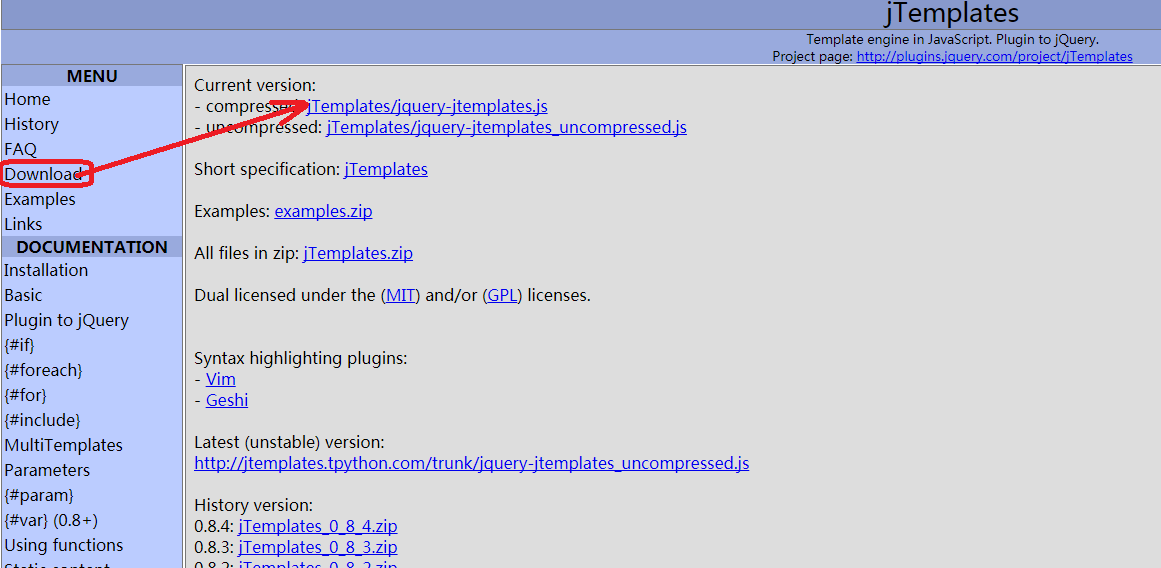This screenshot has width=1161, height=568.
Task: Click the MENU section header
Action: 92,76
